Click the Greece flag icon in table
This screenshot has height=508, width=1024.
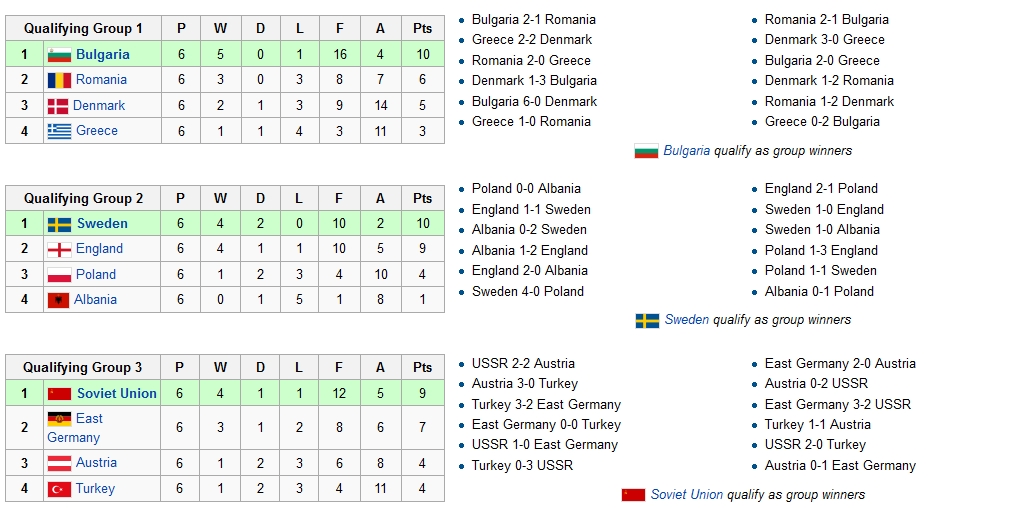pos(59,131)
